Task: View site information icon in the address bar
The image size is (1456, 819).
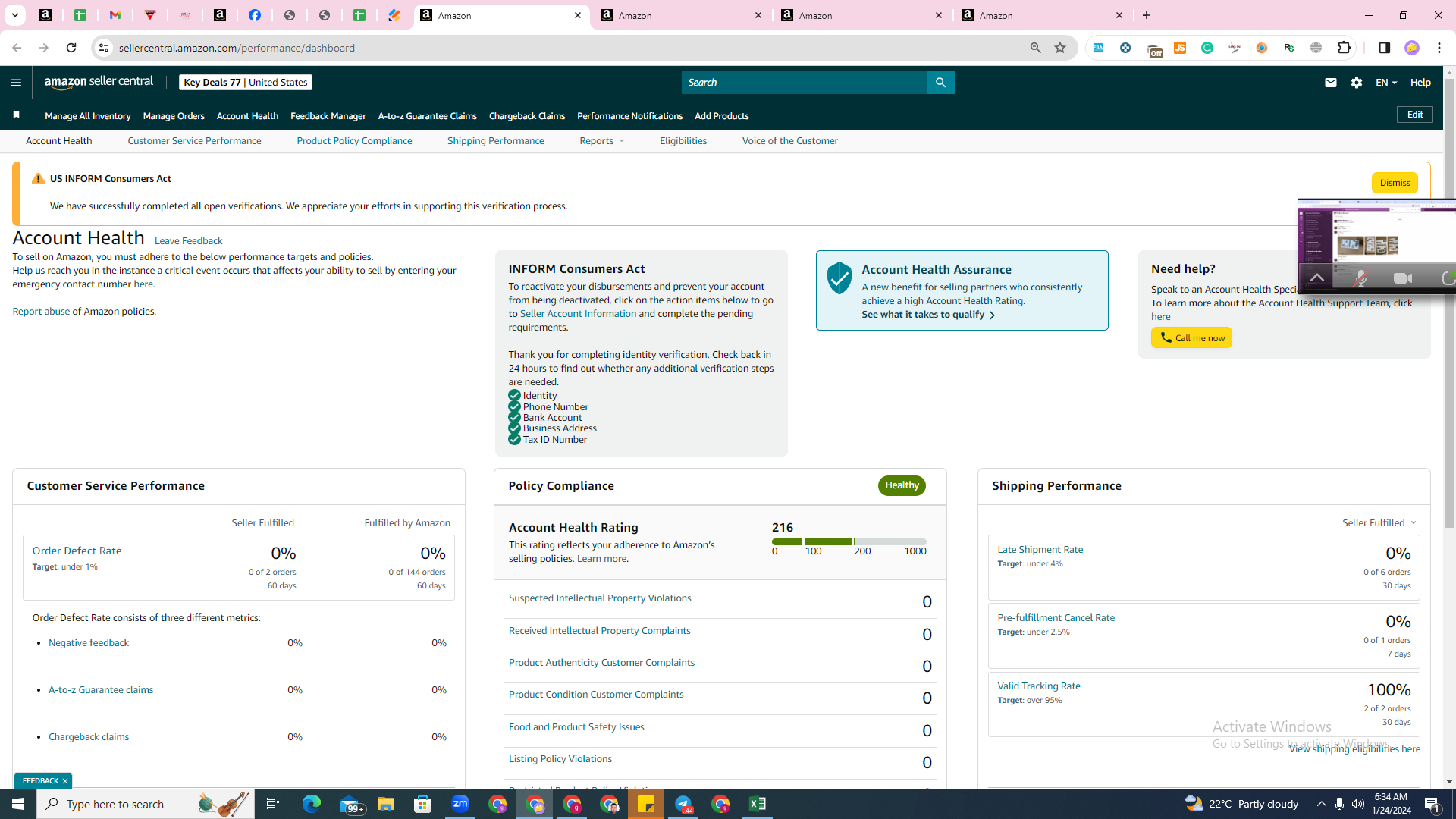Action: coord(104,48)
